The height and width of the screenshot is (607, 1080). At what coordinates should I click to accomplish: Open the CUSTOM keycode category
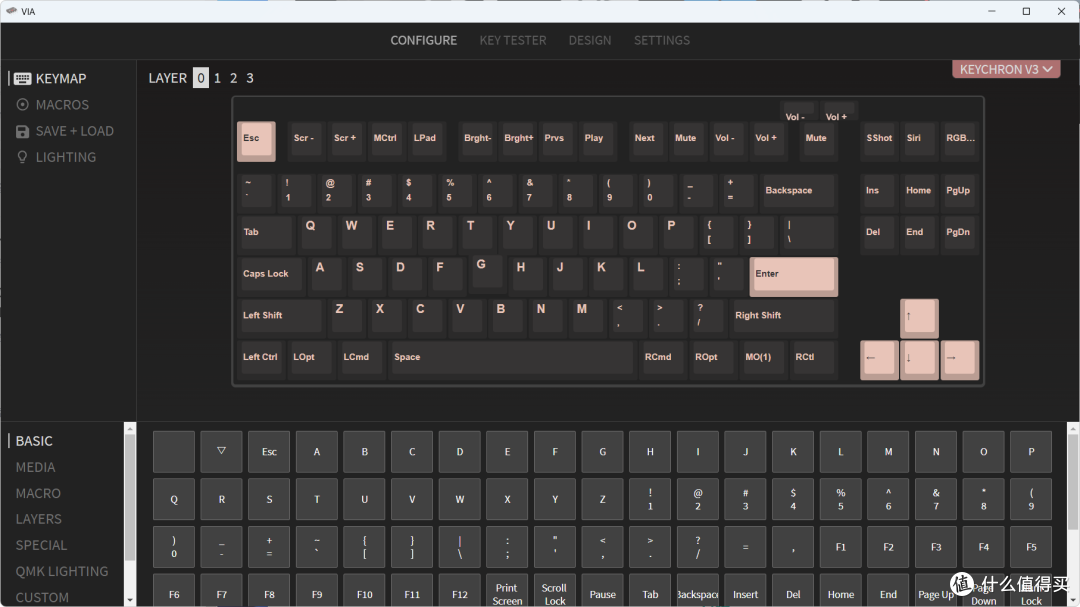42,597
